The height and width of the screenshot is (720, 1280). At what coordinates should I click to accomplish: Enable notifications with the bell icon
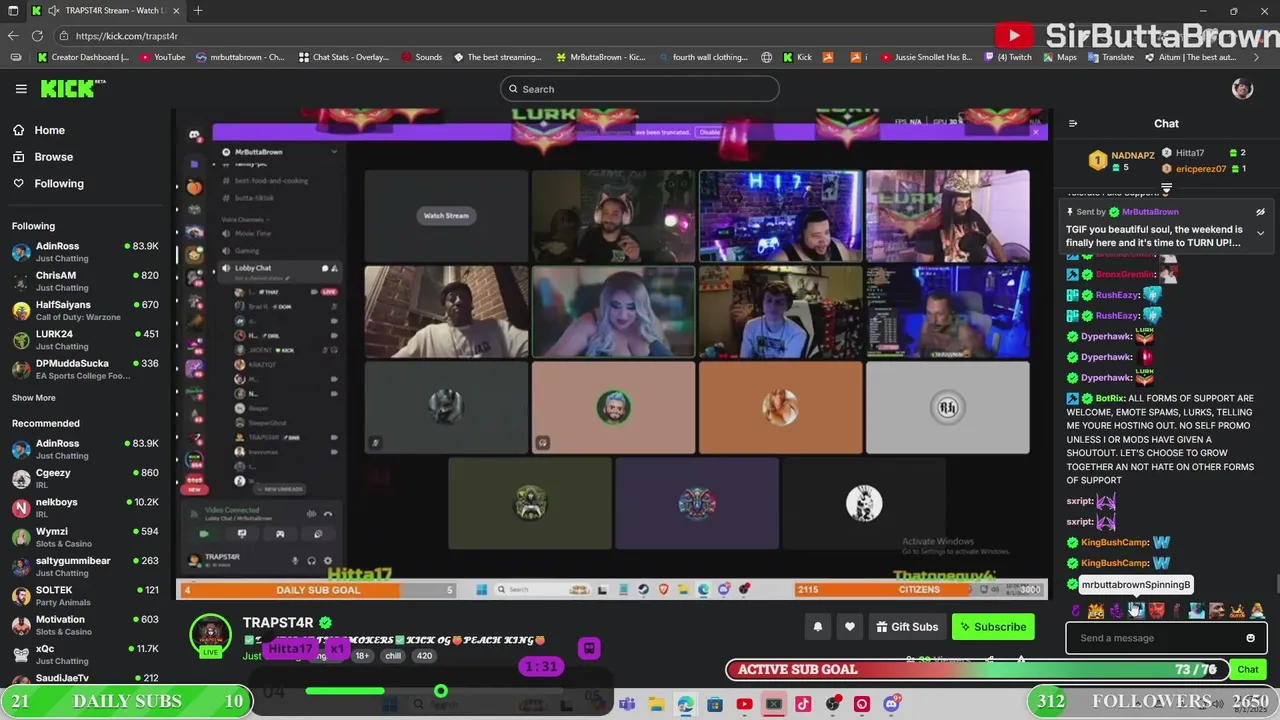pyautogui.click(x=817, y=627)
